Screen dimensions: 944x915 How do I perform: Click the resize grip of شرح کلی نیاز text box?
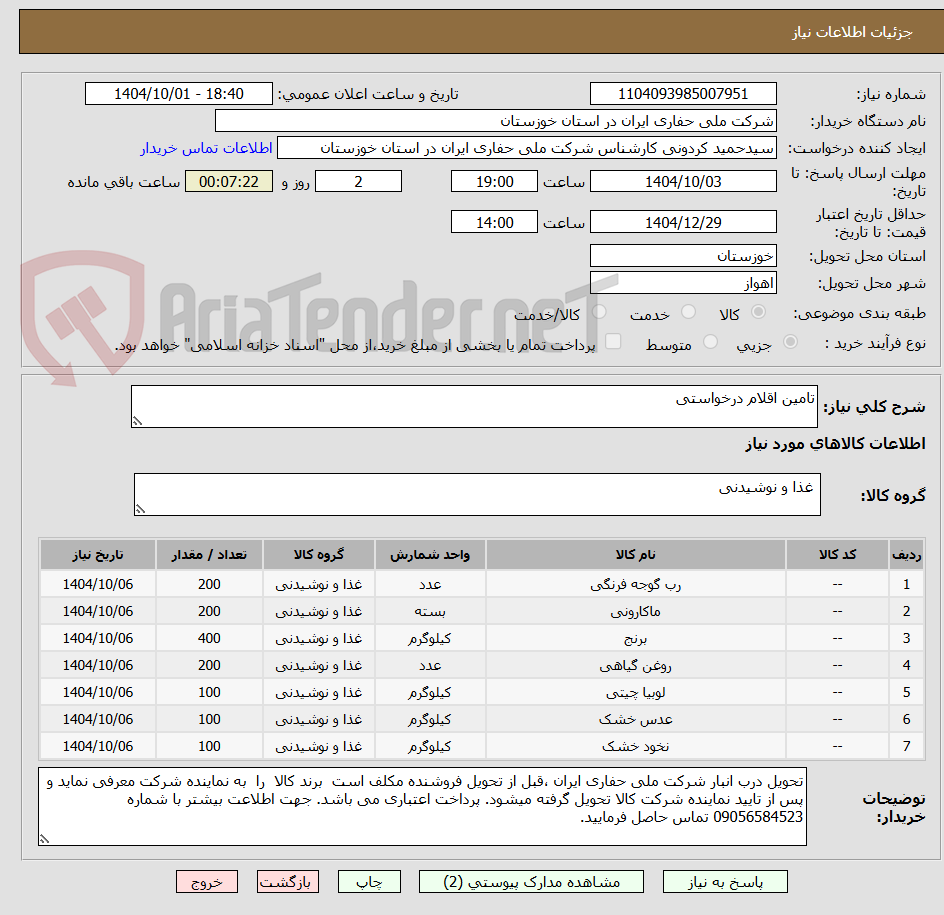point(138,418)
